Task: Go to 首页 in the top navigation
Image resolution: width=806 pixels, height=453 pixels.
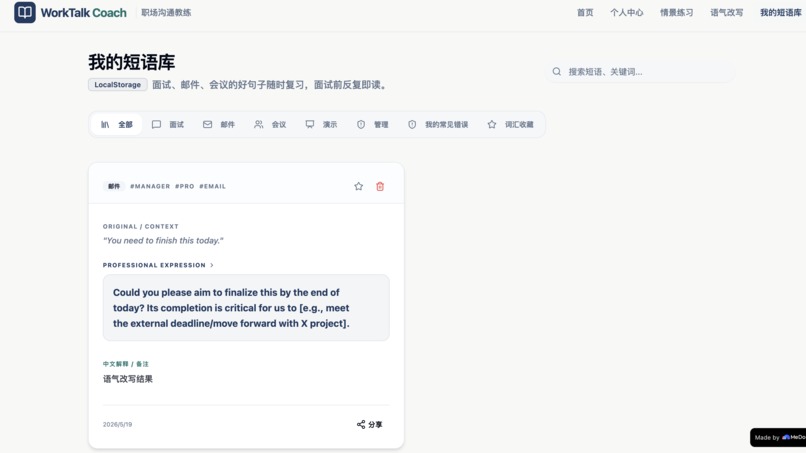Action: [585, 13]
